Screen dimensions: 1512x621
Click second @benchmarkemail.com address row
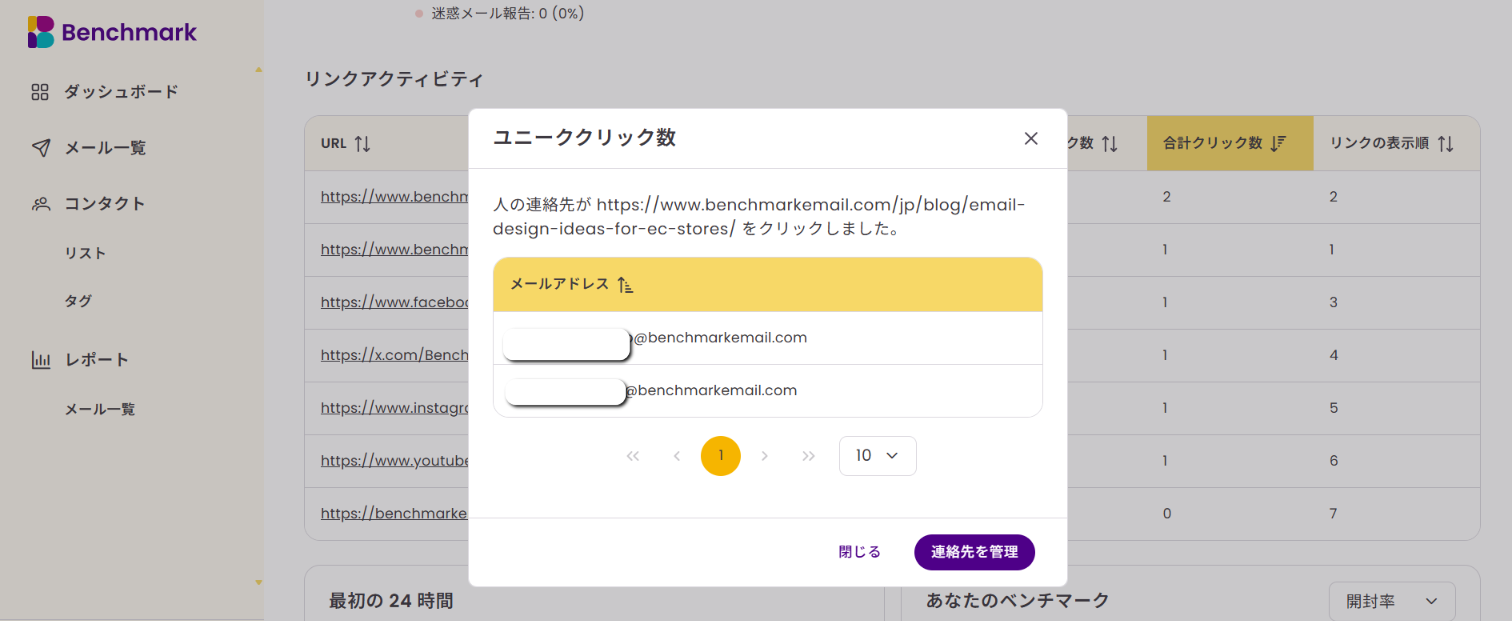tap(768, 391)
